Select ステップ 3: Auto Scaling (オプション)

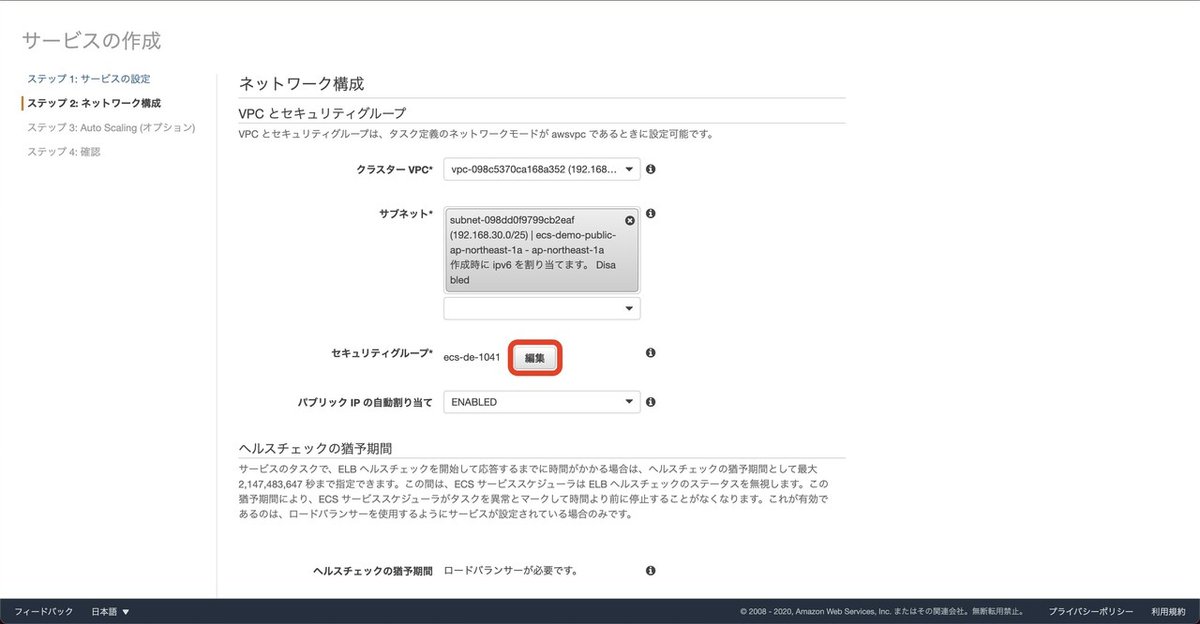(111, 128)
